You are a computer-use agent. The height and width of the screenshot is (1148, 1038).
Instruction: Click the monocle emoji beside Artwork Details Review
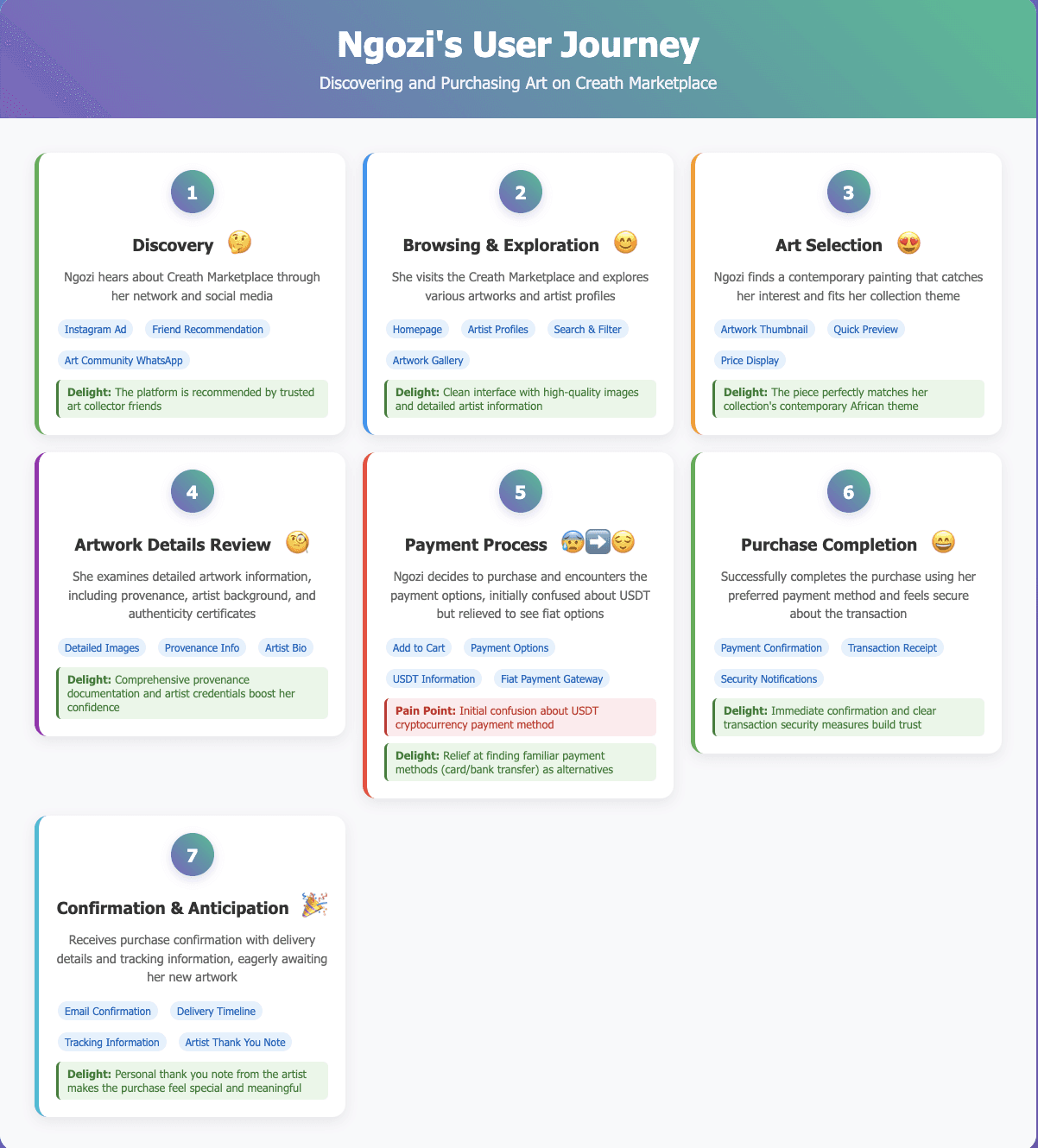(297, 543)
